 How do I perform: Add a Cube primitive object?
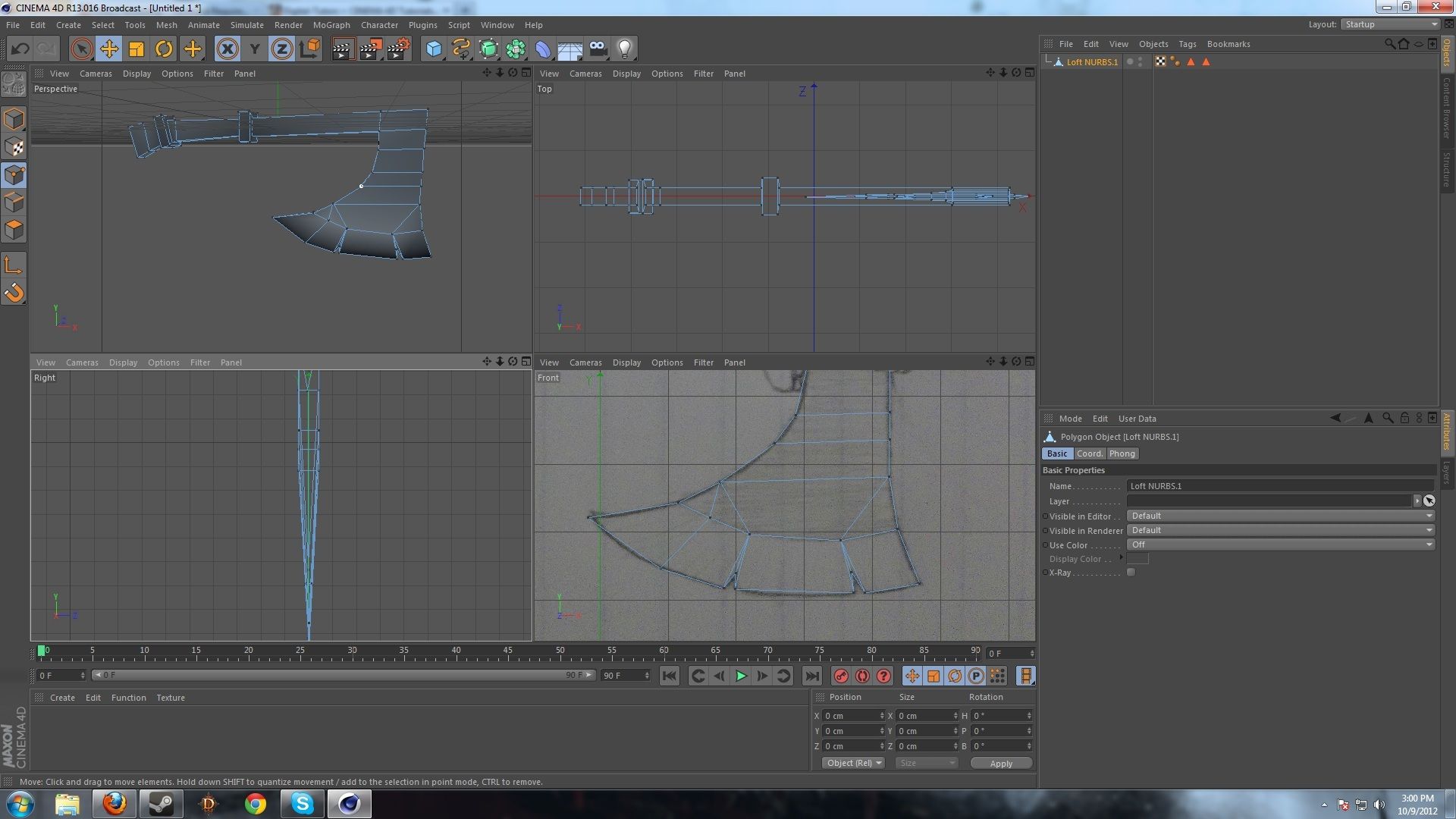(x=433, y=49)
